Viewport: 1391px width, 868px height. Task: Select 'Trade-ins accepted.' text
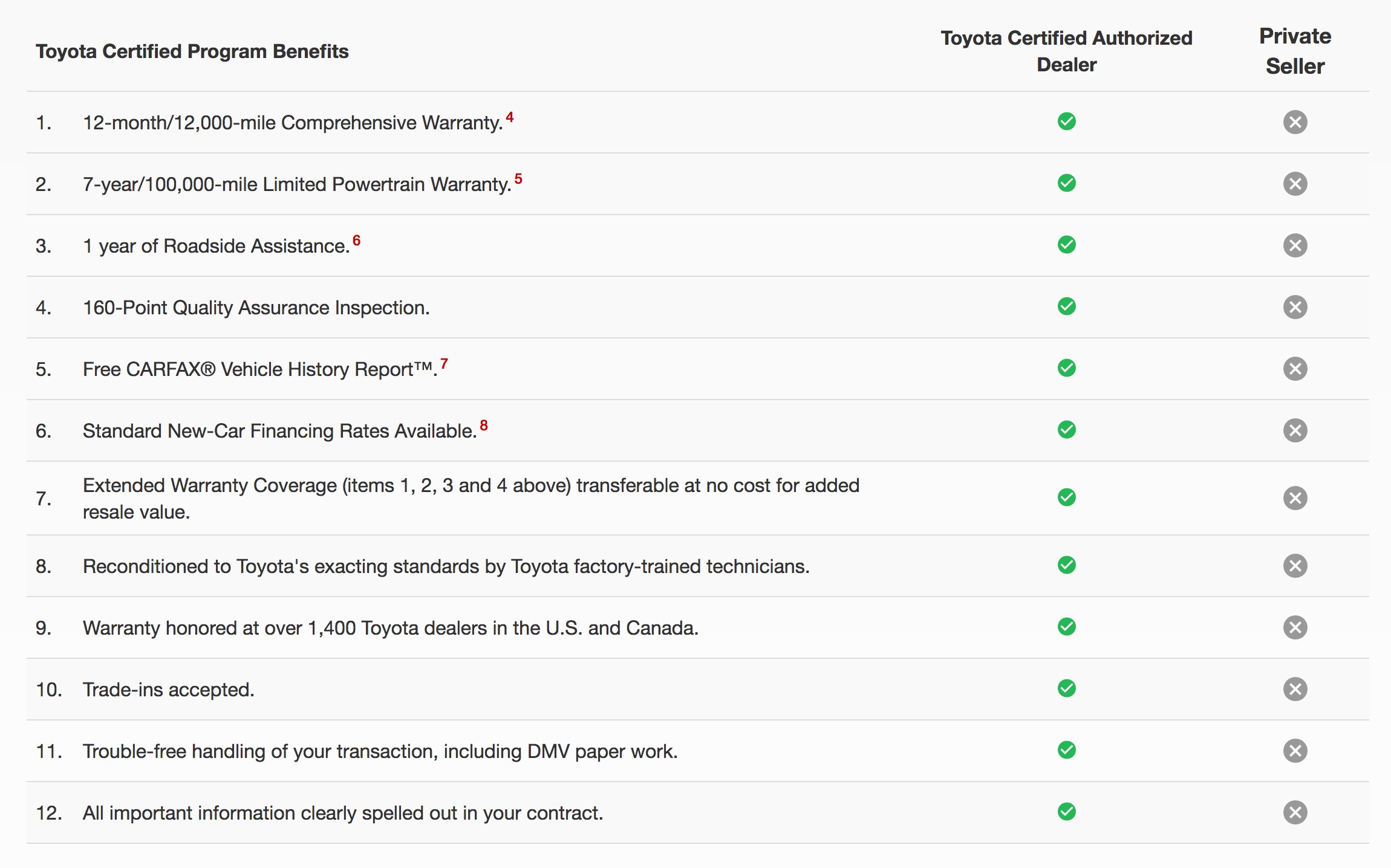click(169, 690)
